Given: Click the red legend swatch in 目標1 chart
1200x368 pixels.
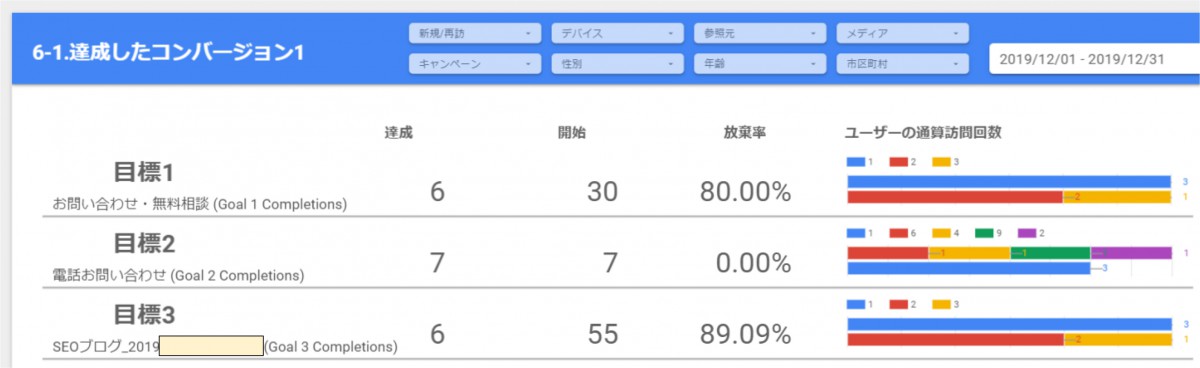Looking at the screenshot, I should (x=899, y=161).
